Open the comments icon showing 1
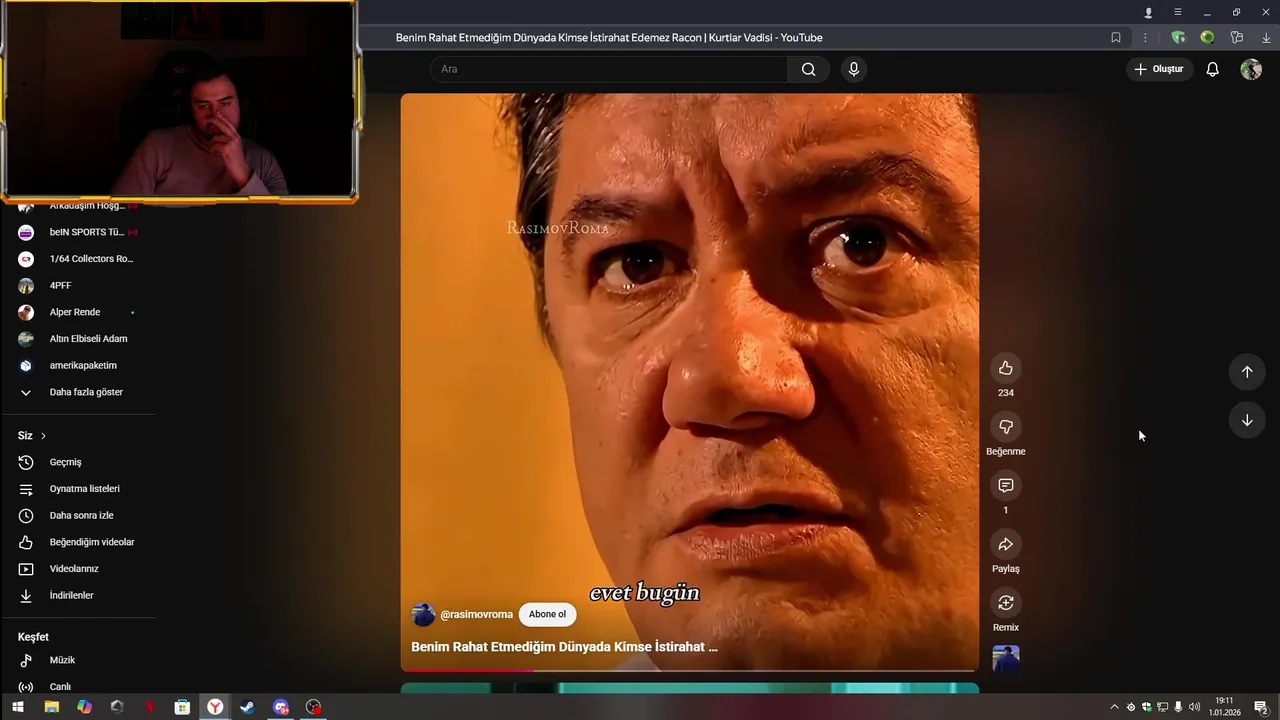 point(1005,486)
